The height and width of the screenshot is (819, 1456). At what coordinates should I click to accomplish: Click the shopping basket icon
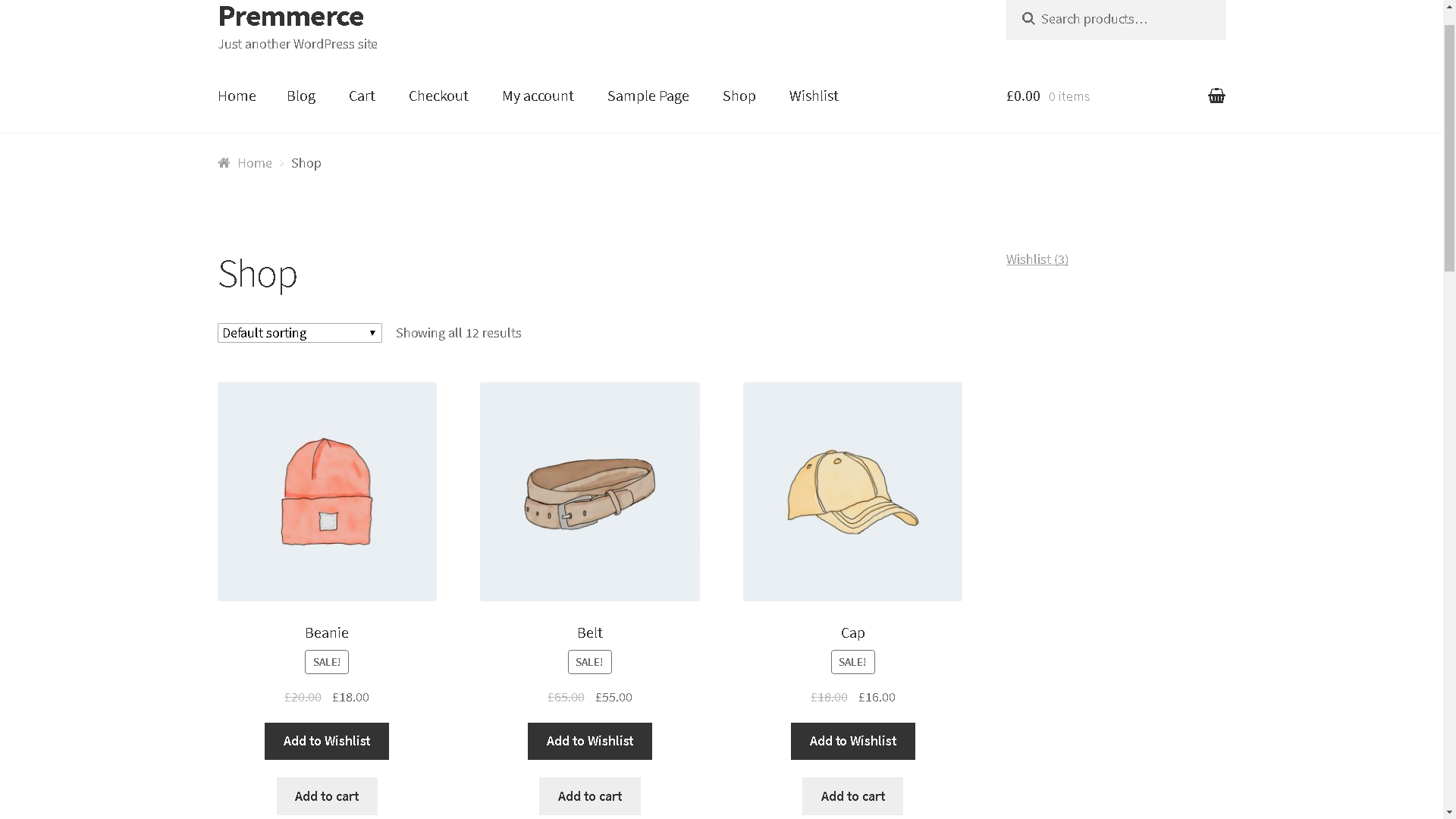coord(1216,96)
